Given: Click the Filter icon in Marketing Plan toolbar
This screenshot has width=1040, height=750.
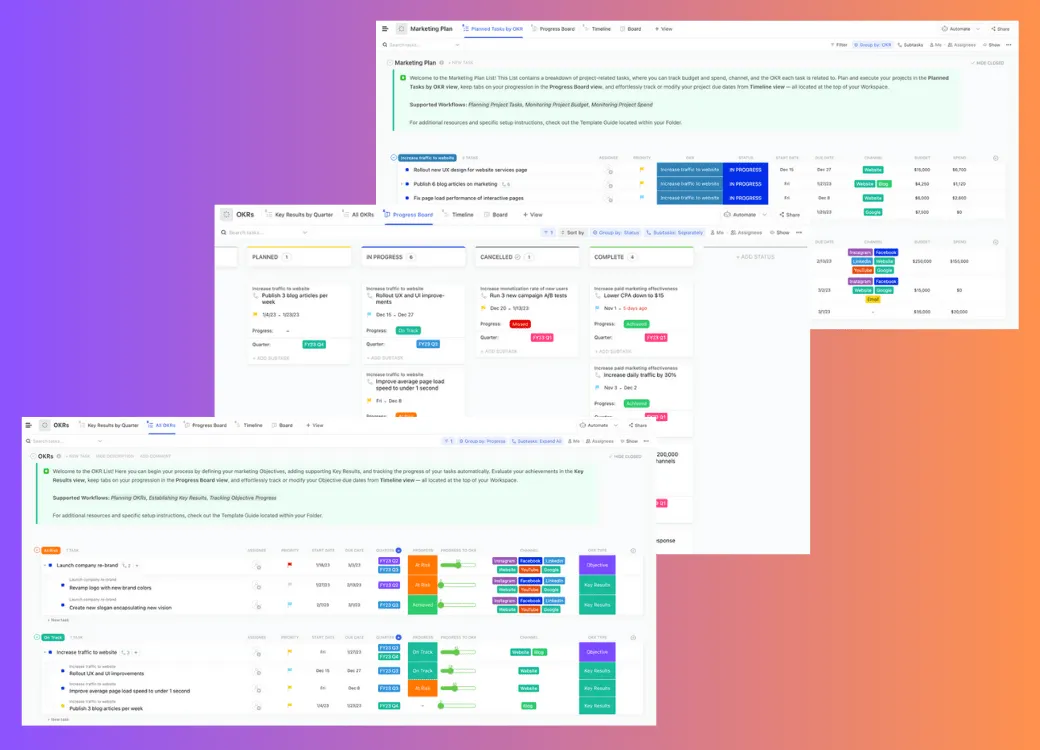Looking at the screenshot, I should click(832, 44).
